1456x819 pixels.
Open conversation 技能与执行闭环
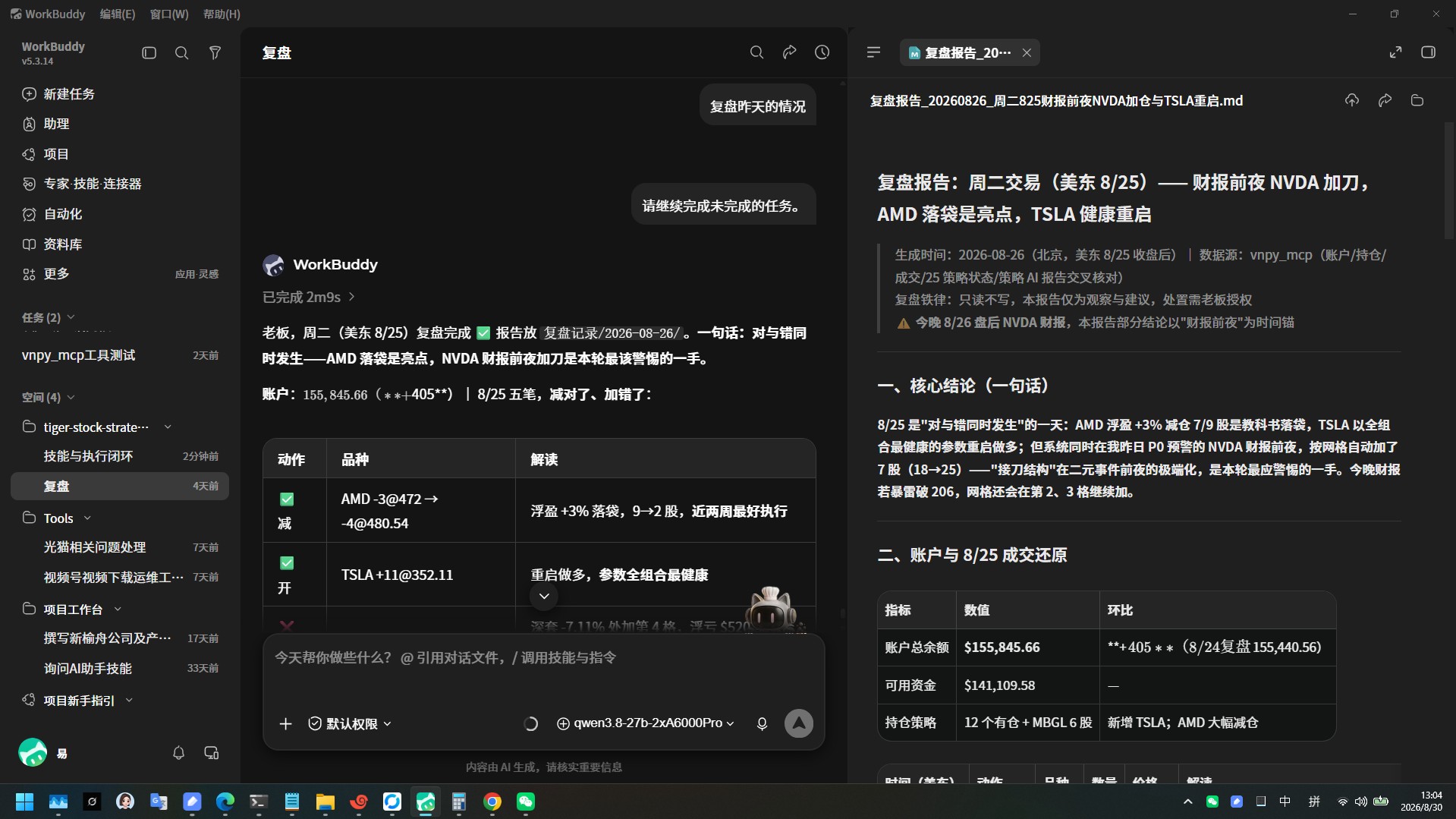tap(120, 456)
